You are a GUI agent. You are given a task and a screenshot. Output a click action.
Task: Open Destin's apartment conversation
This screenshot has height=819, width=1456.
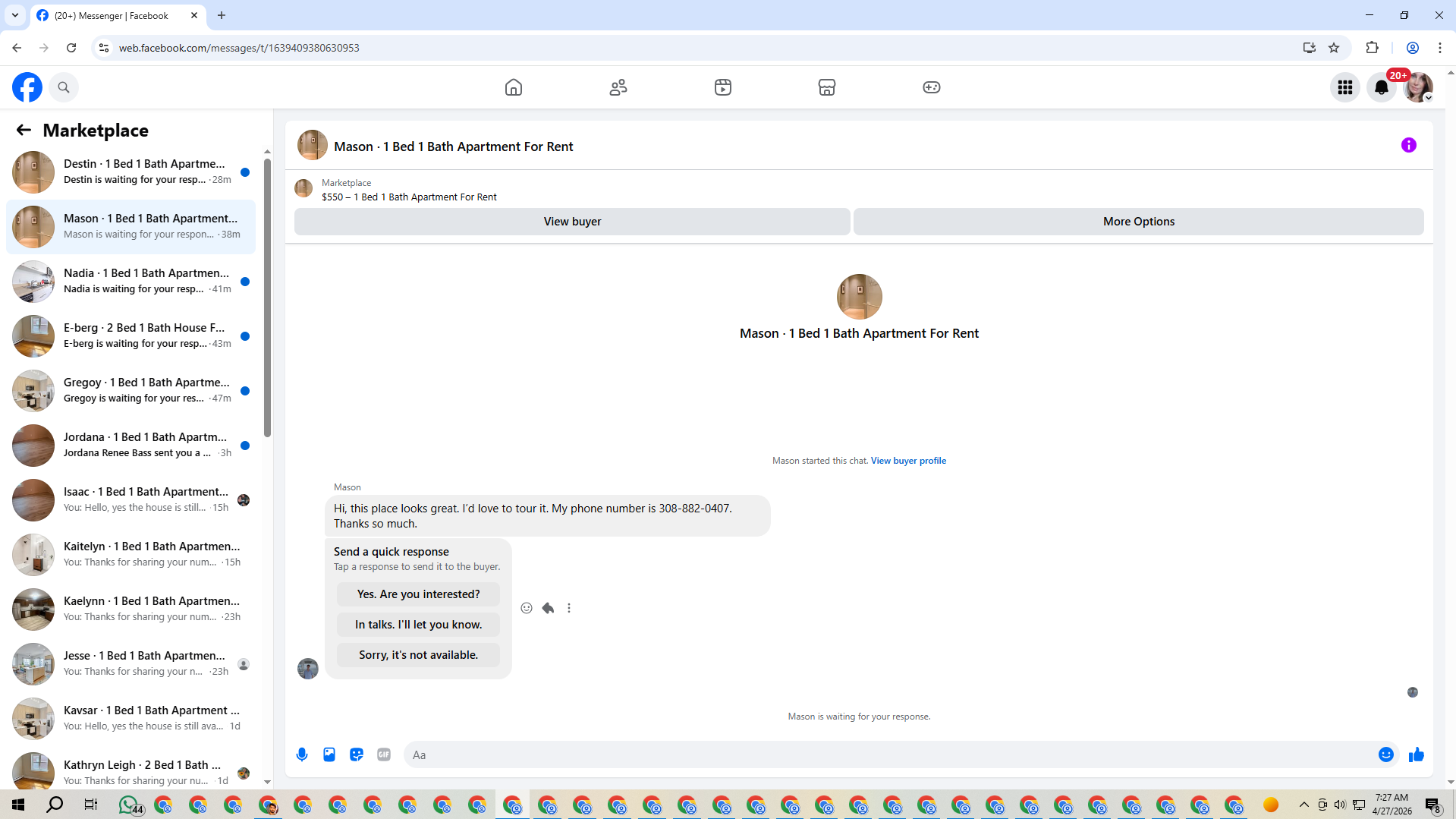pyautogui.click(x=131, y=172)
